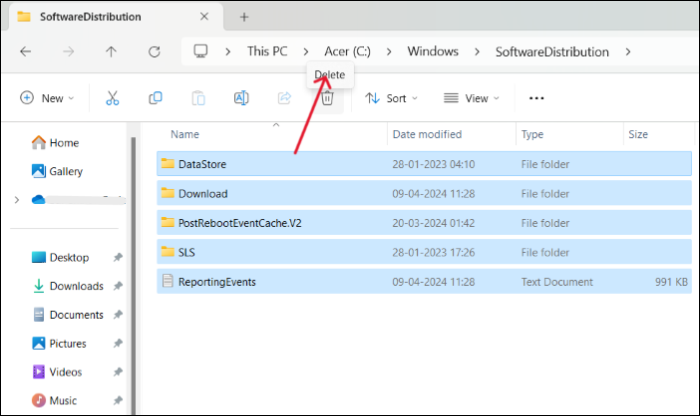Click Windows in address bar
Viewport: 700px width, 416px height.
pos(433,51)
